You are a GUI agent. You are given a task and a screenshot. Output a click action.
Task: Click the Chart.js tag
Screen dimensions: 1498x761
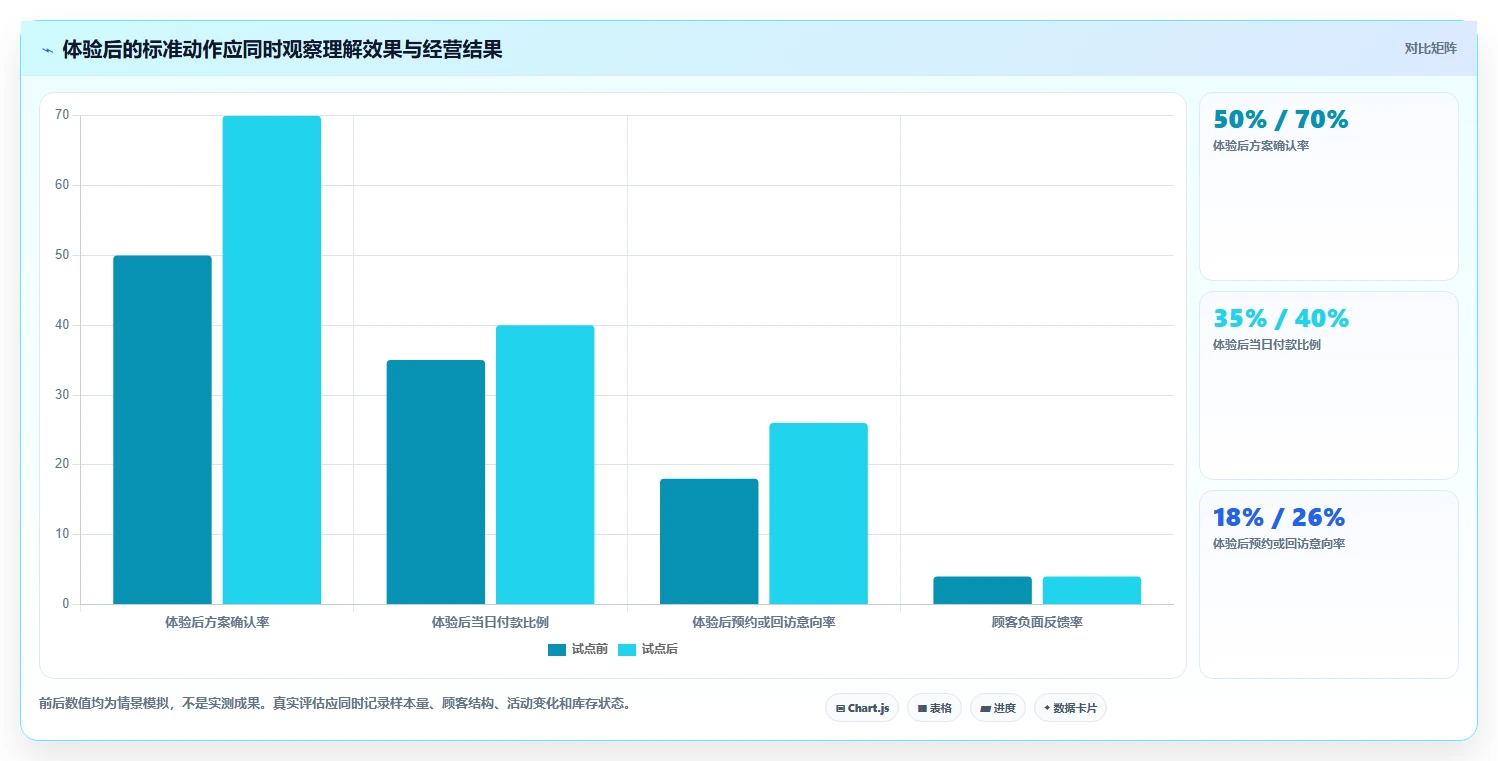click(862, 708)
